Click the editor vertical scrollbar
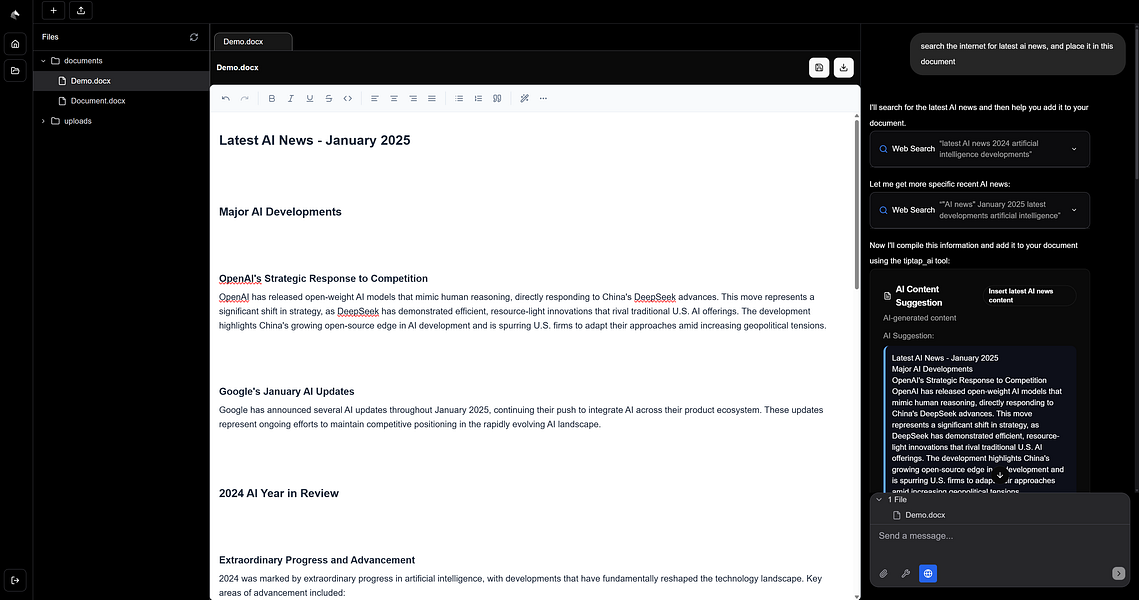The width and height of the screenshot is (1139, 600). 856,204
